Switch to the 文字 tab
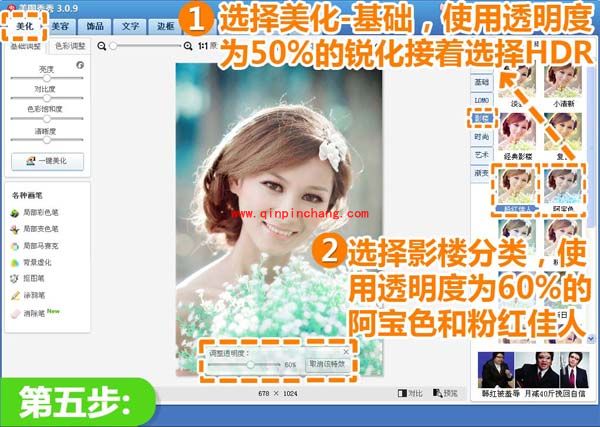This screenshot has height=427, width=600. click(x=130, y=26)
